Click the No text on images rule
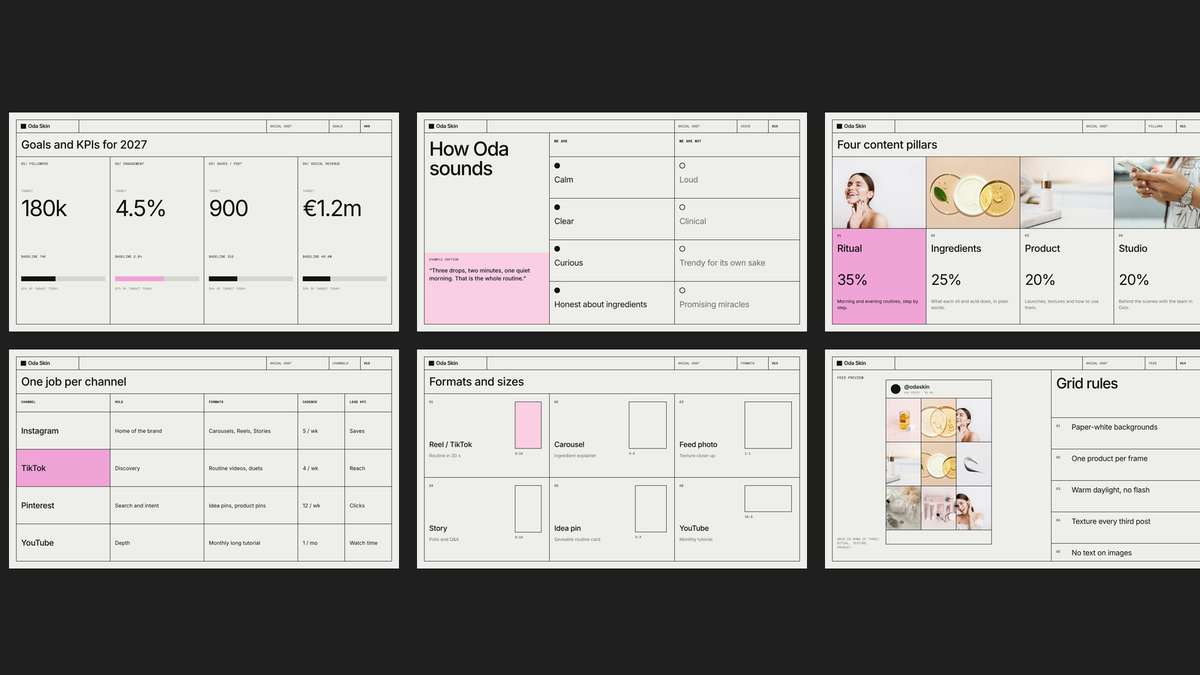1200x675 pixels. [1102, 553]
